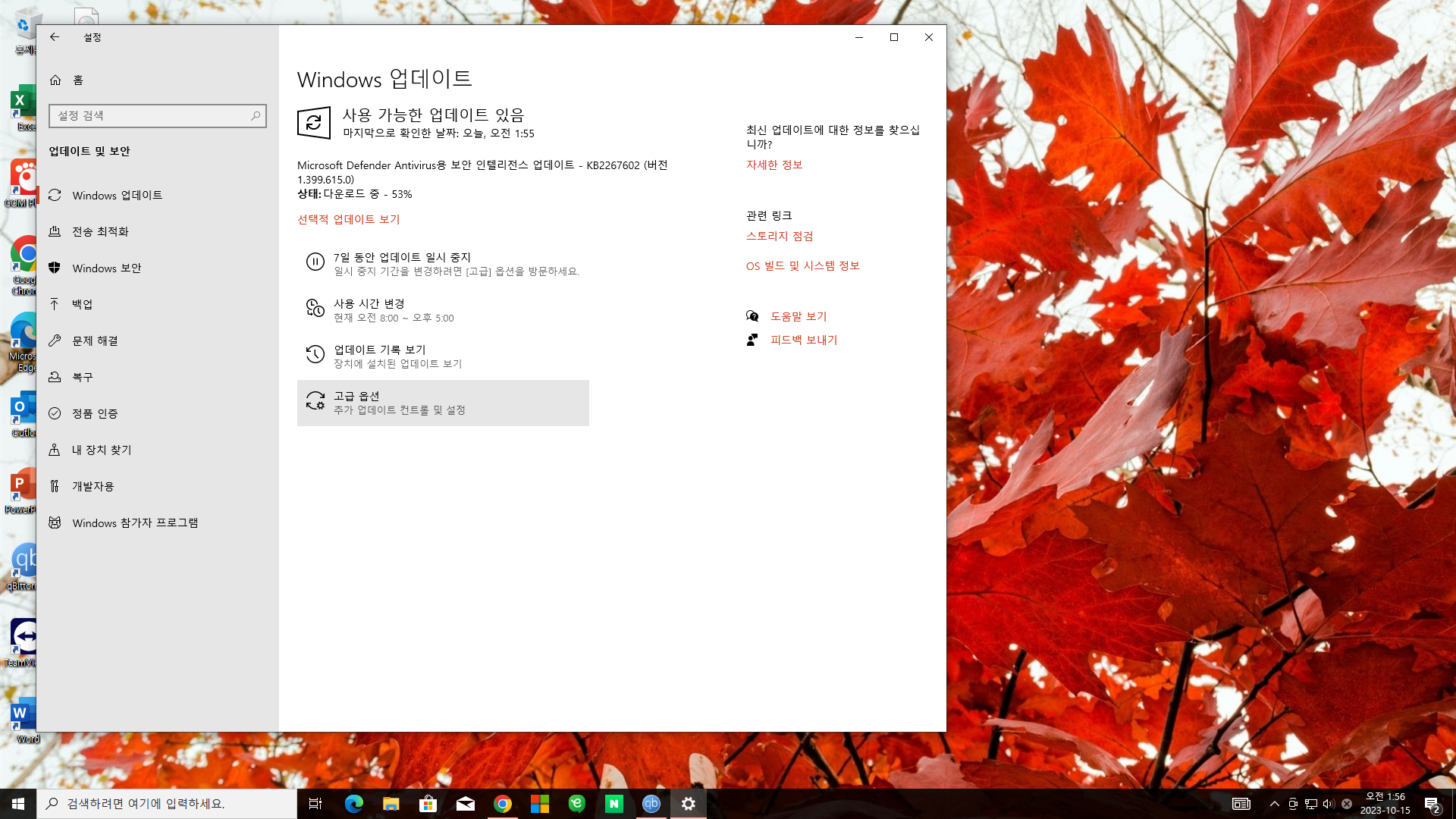Image resolution: width=1456 pixels, height=819 pixels.
Task: Open Task View from the taskbar
Action: tap(315, 804)
